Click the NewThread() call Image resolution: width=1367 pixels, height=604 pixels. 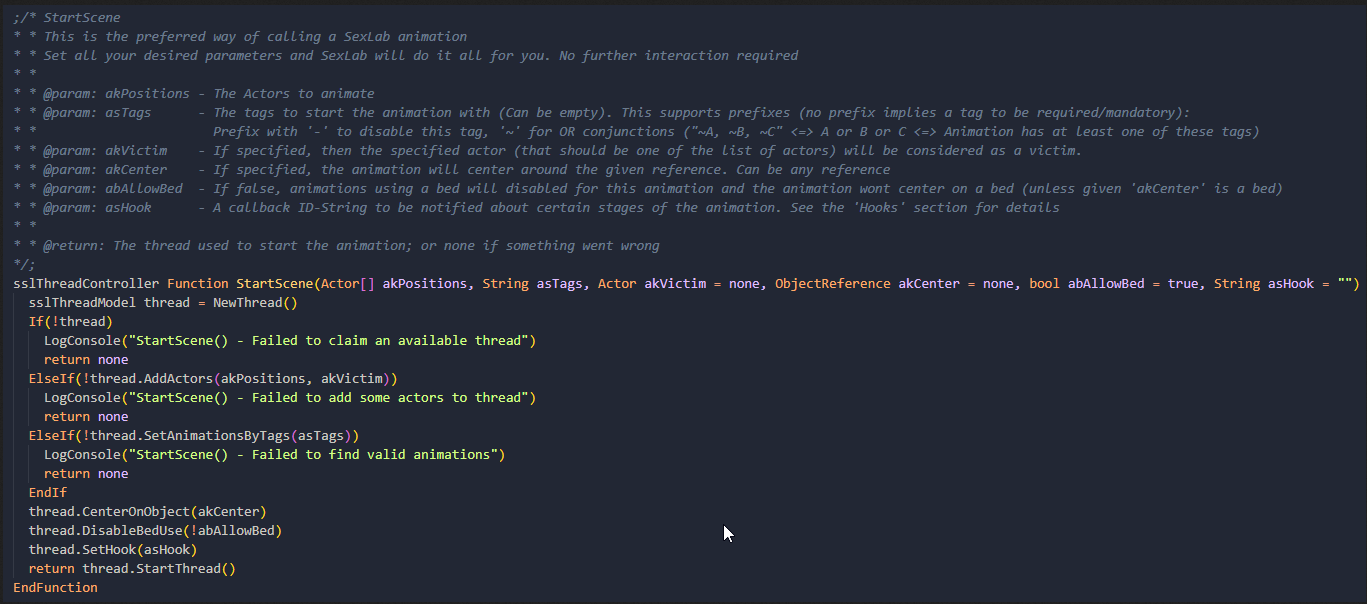(255, 303)
